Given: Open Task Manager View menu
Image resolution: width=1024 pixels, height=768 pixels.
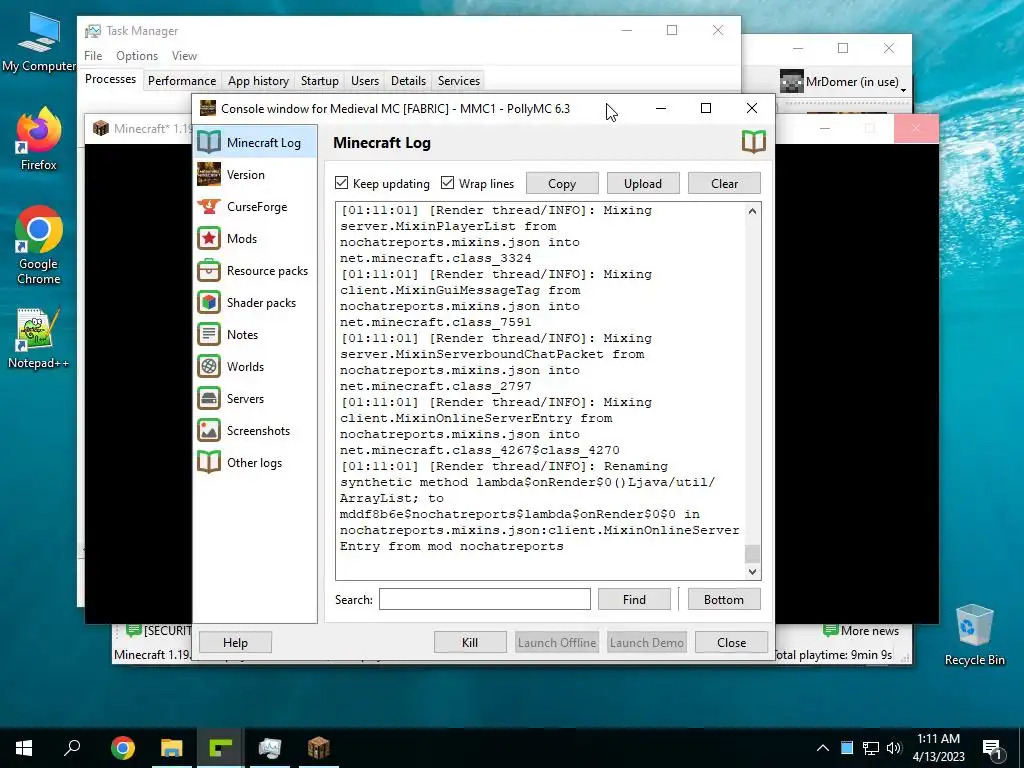Looking at the screenshot, I should tap(184, 56).
